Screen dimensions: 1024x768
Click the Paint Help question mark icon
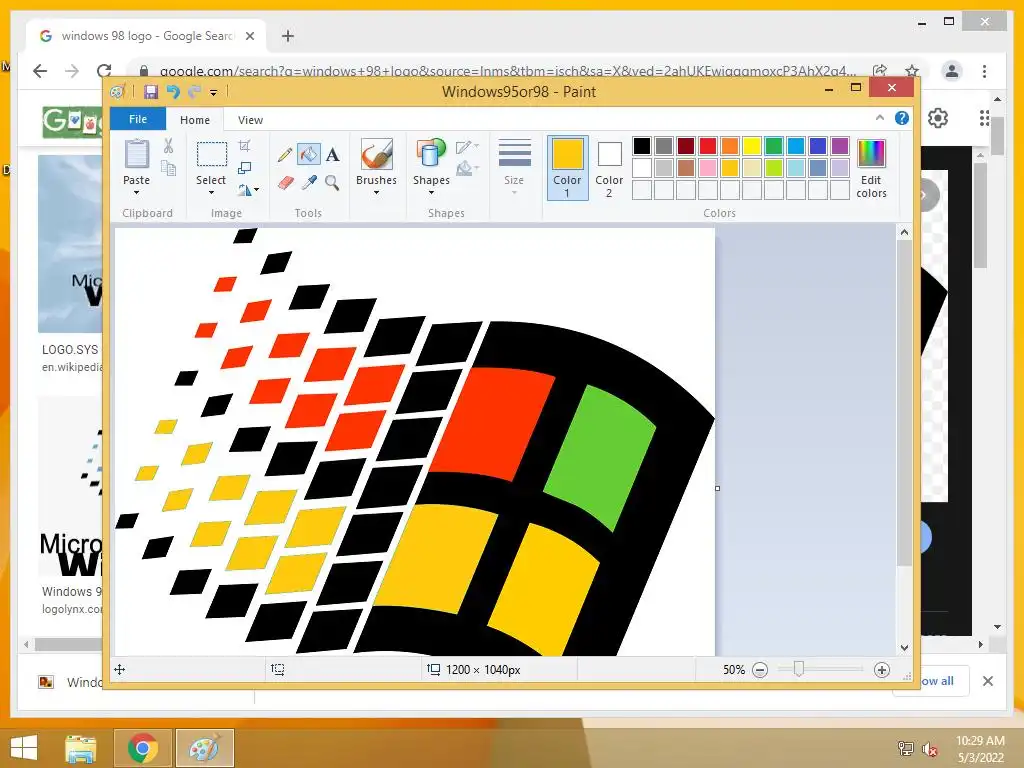(x=902, y=118)
